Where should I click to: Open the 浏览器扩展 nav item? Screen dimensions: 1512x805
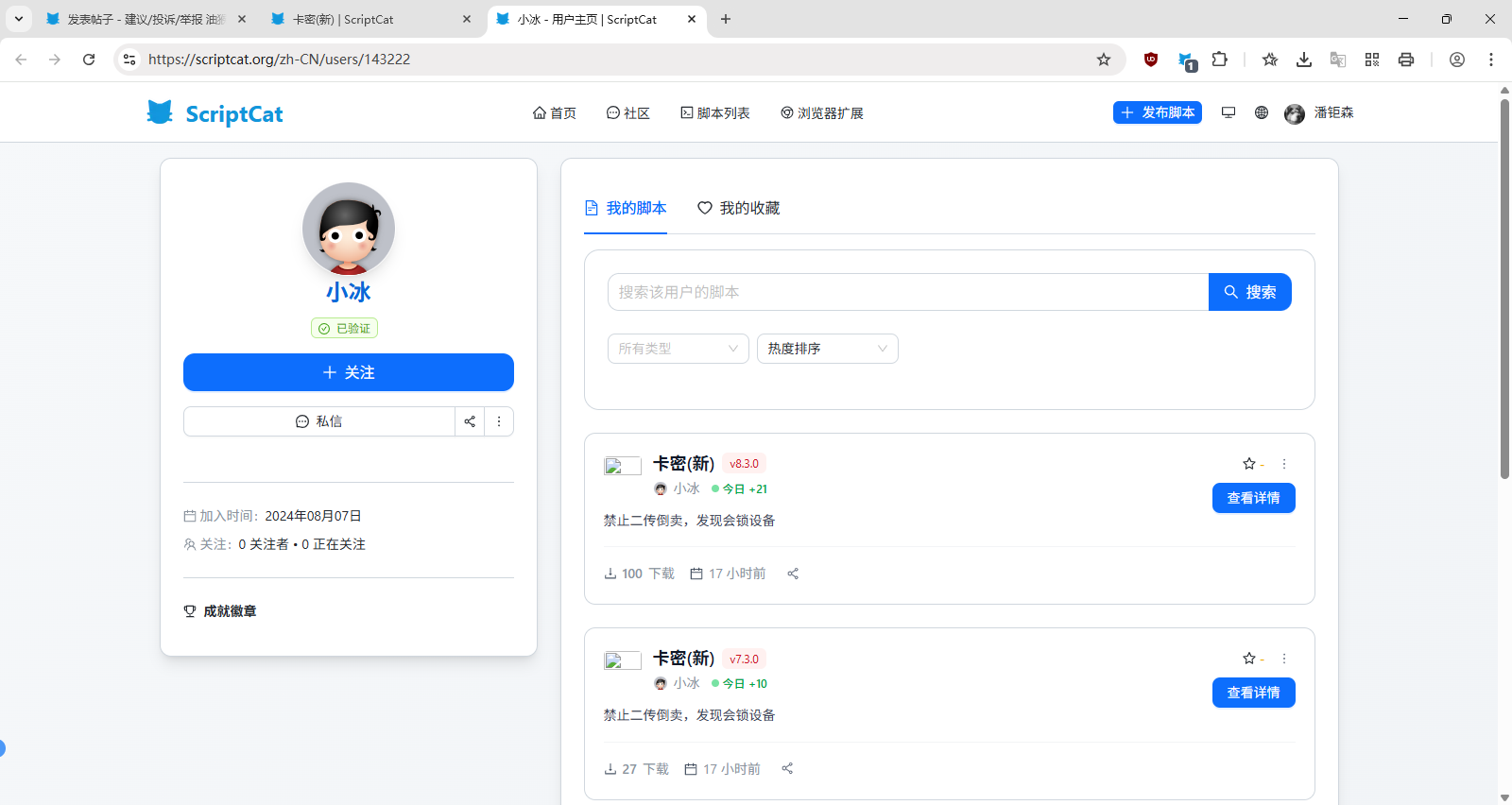tap(822, 113)
